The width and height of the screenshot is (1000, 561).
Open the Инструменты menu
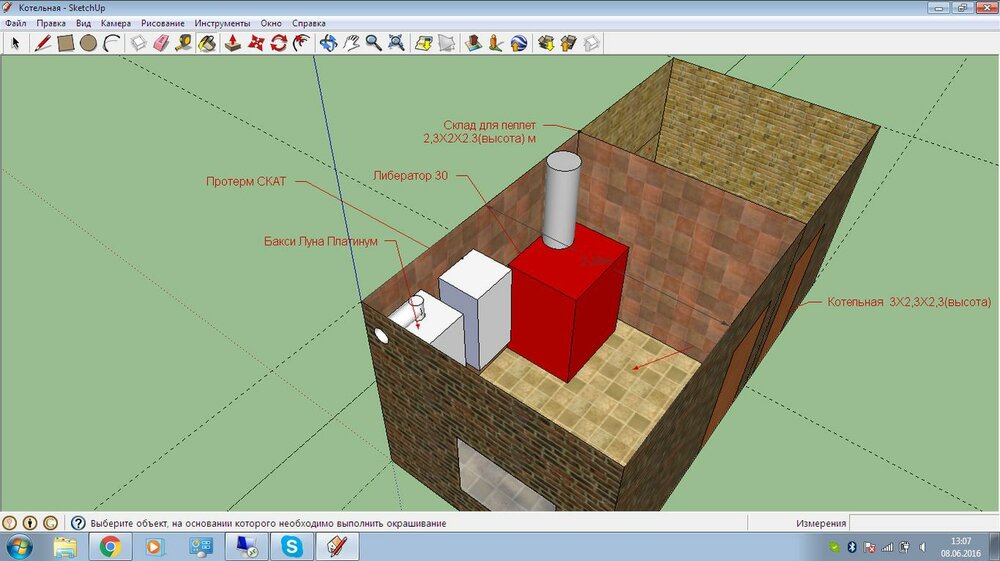(x=222, y=22)
